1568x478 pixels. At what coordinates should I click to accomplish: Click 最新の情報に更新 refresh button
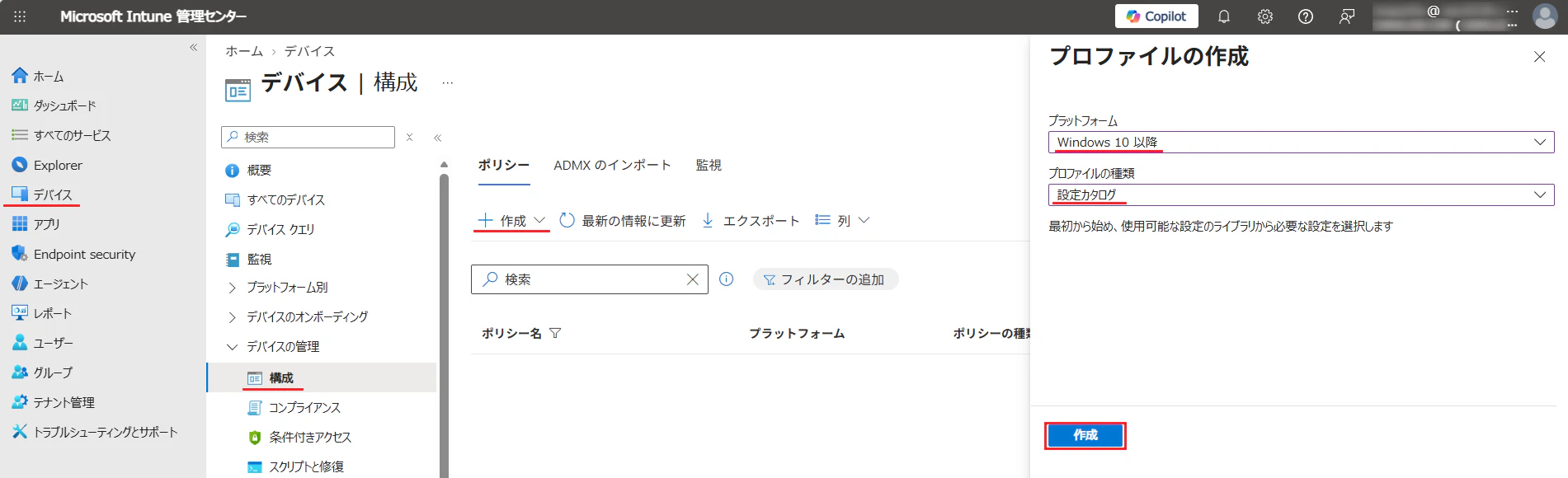[x=623, y=220]
